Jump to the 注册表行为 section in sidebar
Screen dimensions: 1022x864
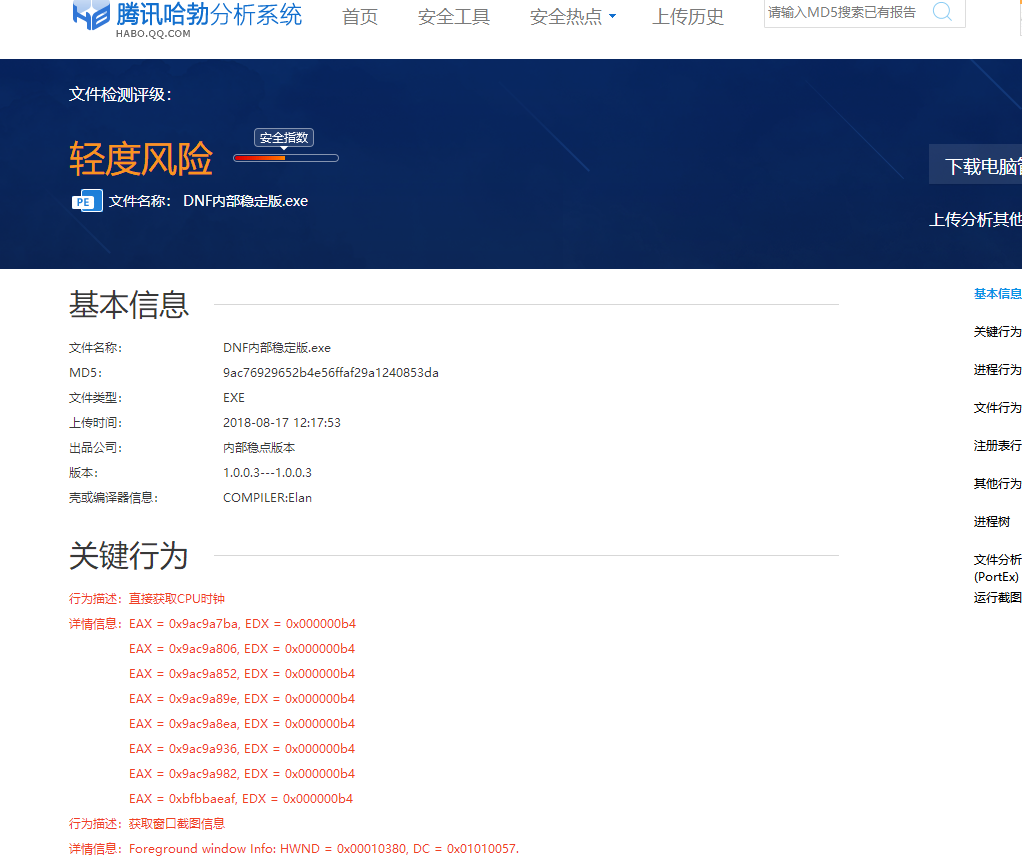click(997, 446)
